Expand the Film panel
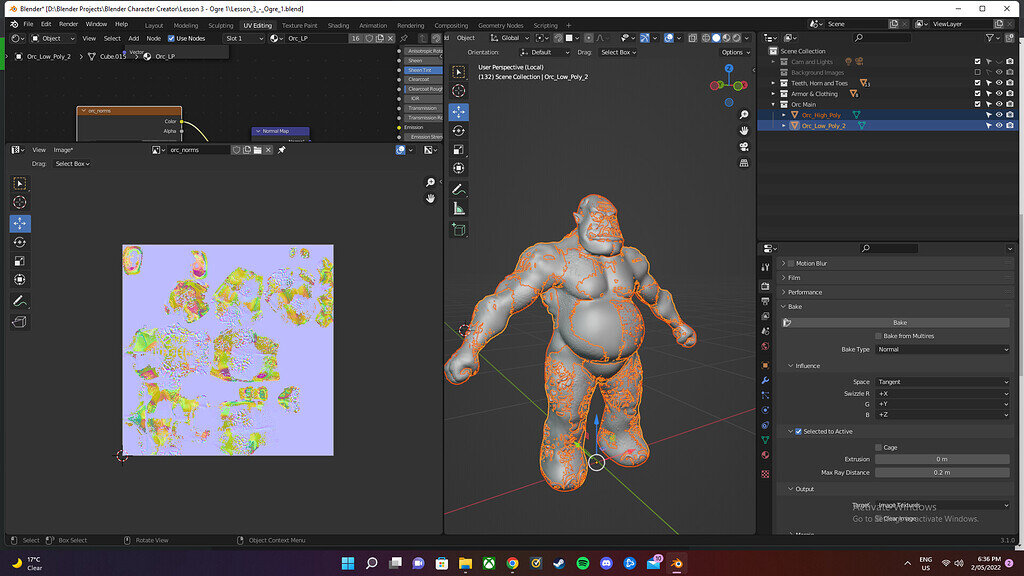Screen dimensions: 1024x576 (x=794, y=278)
